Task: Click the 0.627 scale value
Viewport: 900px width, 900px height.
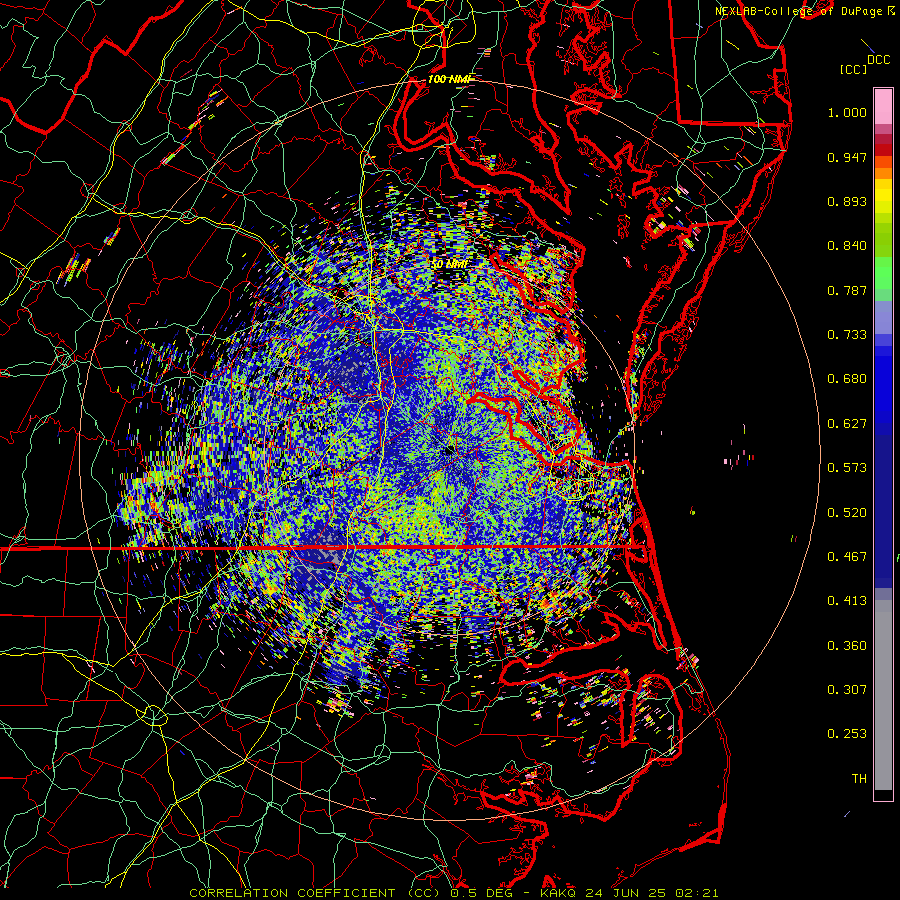Action: point(847,424)
